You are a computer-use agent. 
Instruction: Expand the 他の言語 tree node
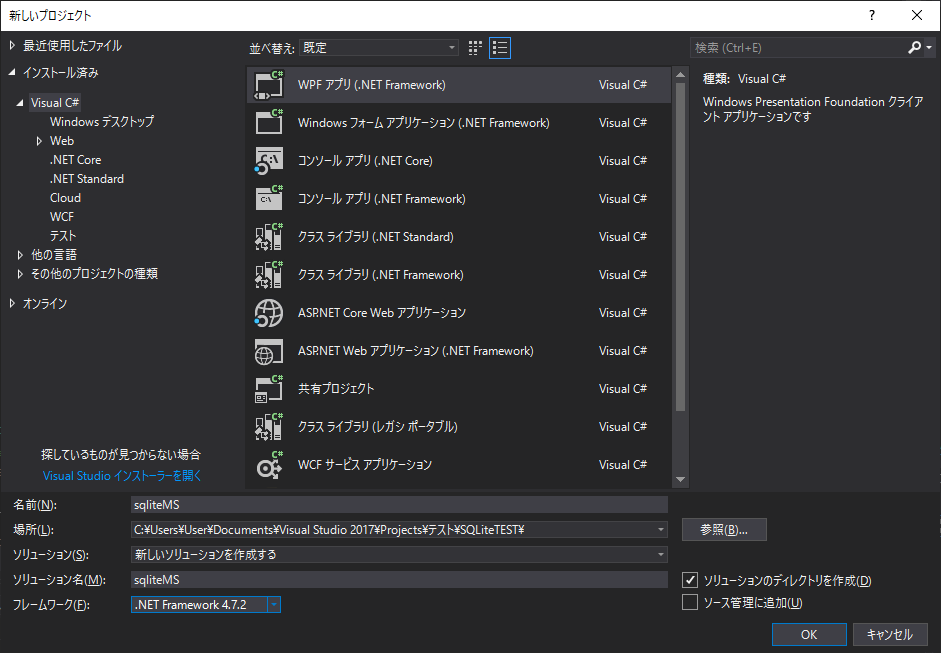19,254
